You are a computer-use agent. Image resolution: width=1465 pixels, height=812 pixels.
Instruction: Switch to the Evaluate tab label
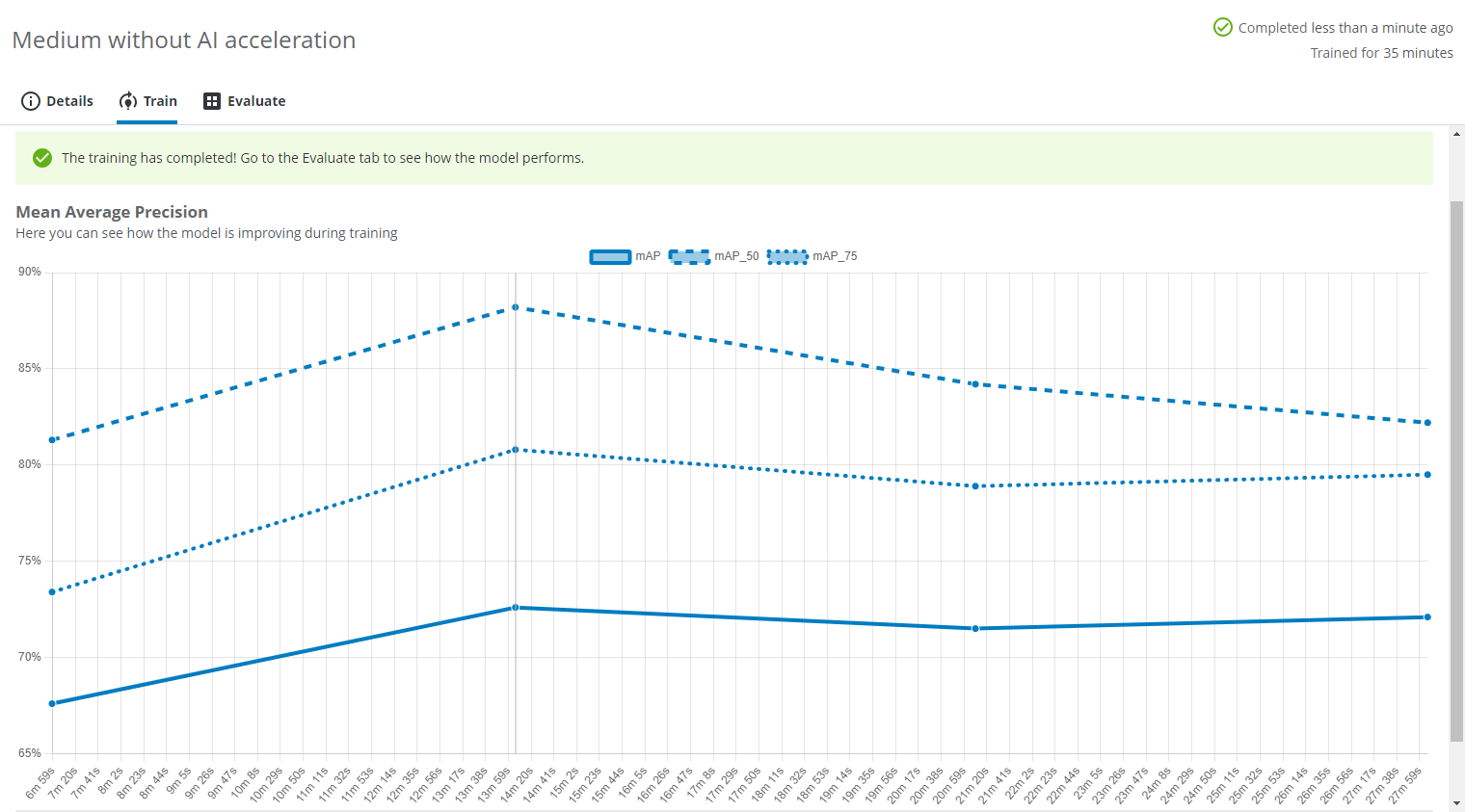tap(256, 101)
